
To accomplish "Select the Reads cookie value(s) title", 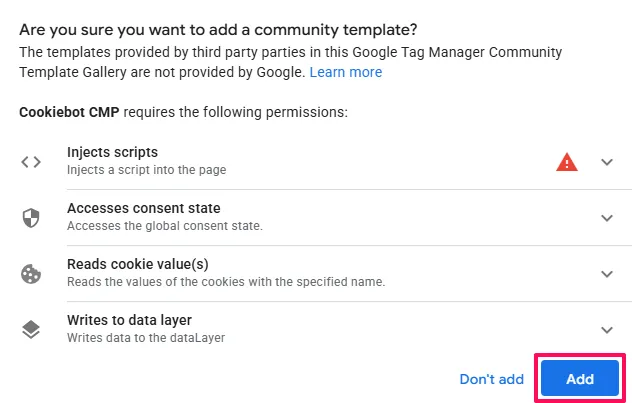I will tap(138, 264).
